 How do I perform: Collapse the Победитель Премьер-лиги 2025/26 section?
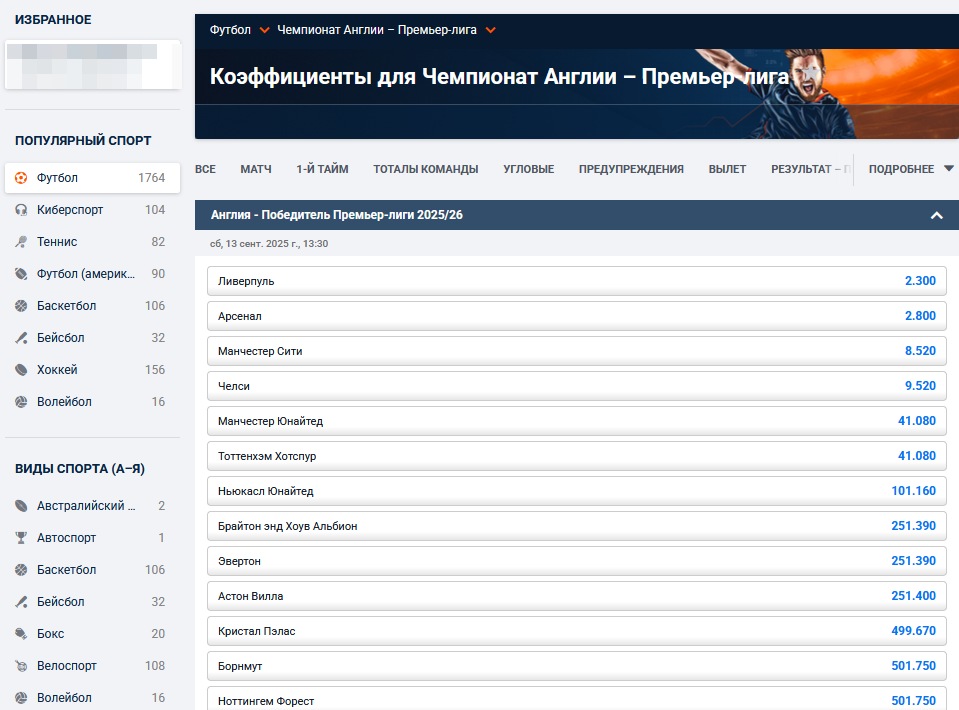tap(936, 215)
